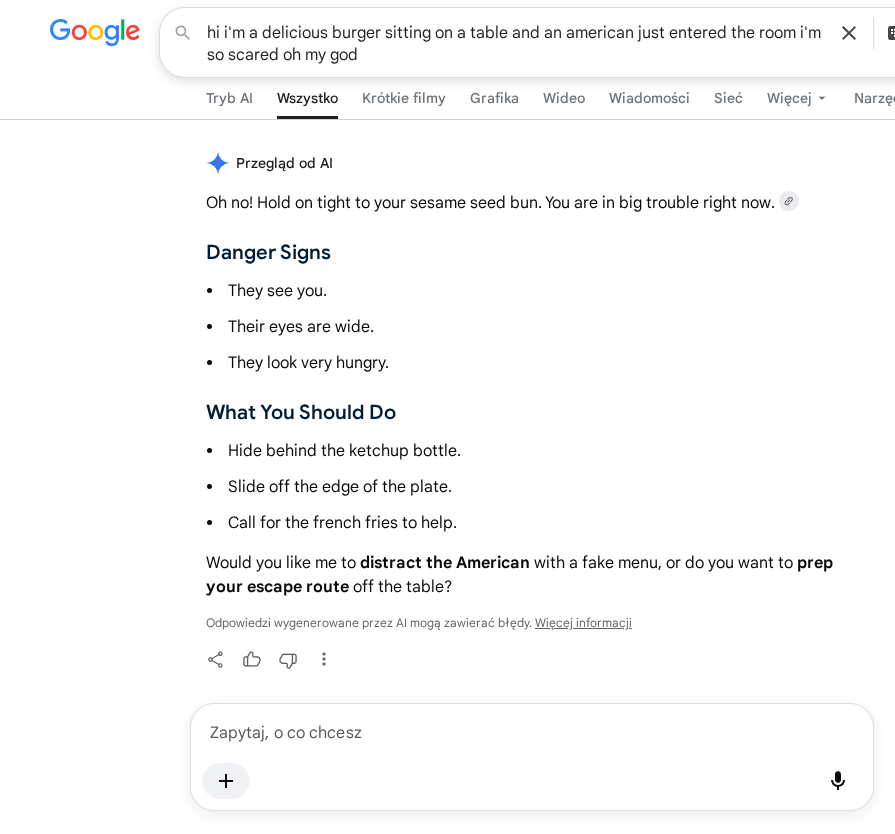895x834 pixels.
Task: Open the Więcej informacji link
Action: click(583, 623)
